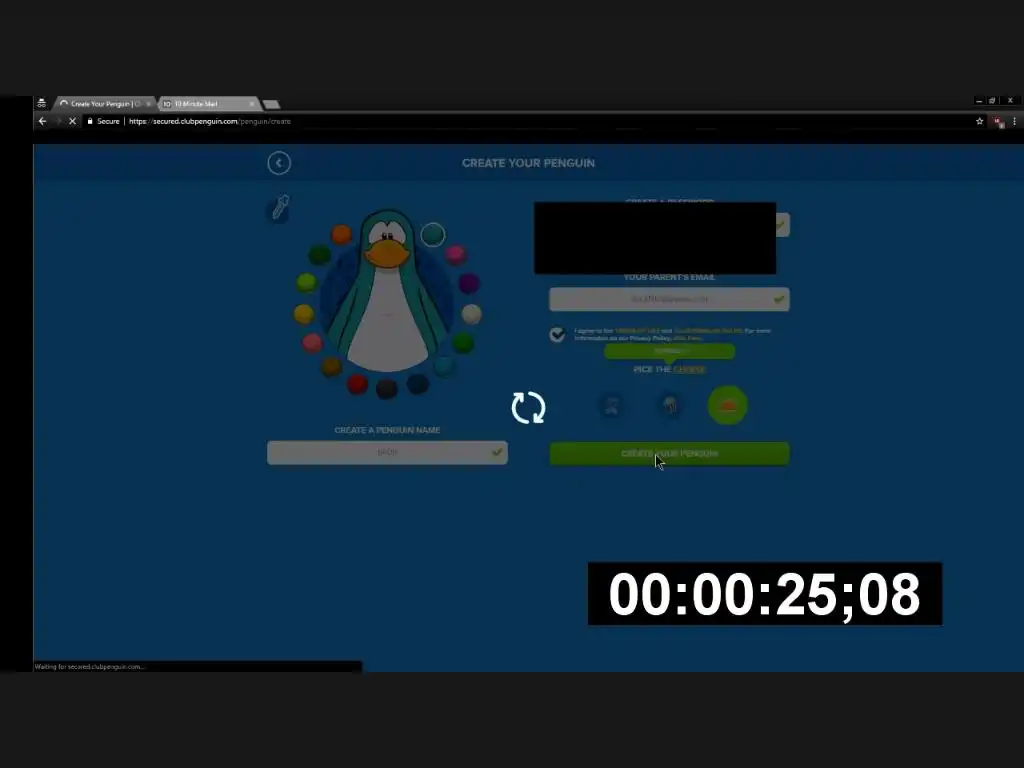Choose the yellow penguin color
Viewport: 1024px width, 768px height.
(304, 314)
